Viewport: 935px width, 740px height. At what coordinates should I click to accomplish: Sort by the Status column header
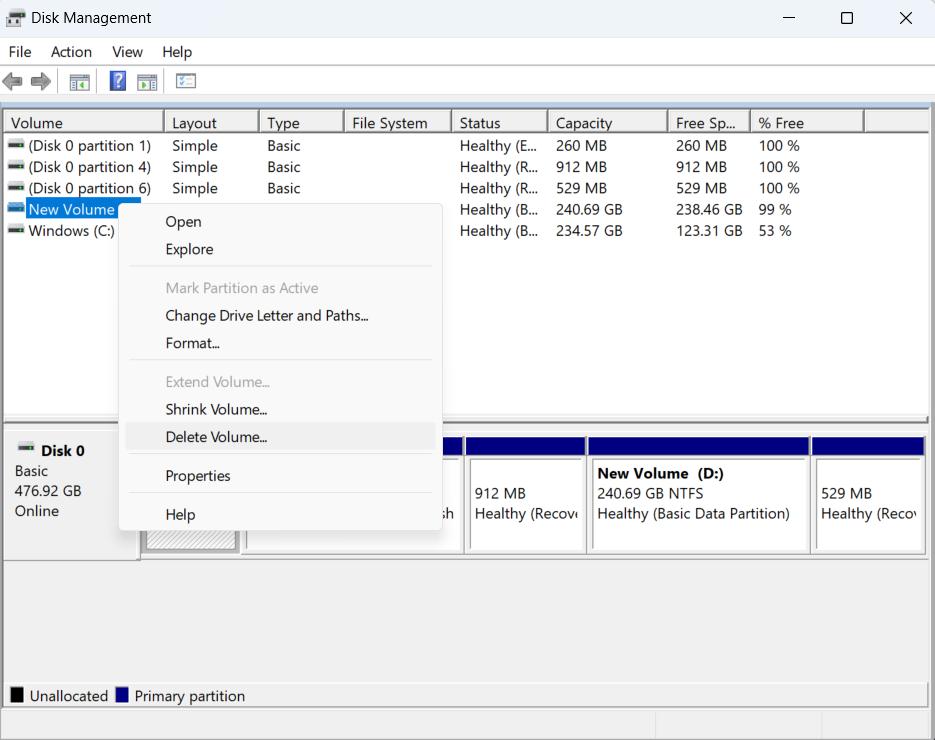(500, 123)
